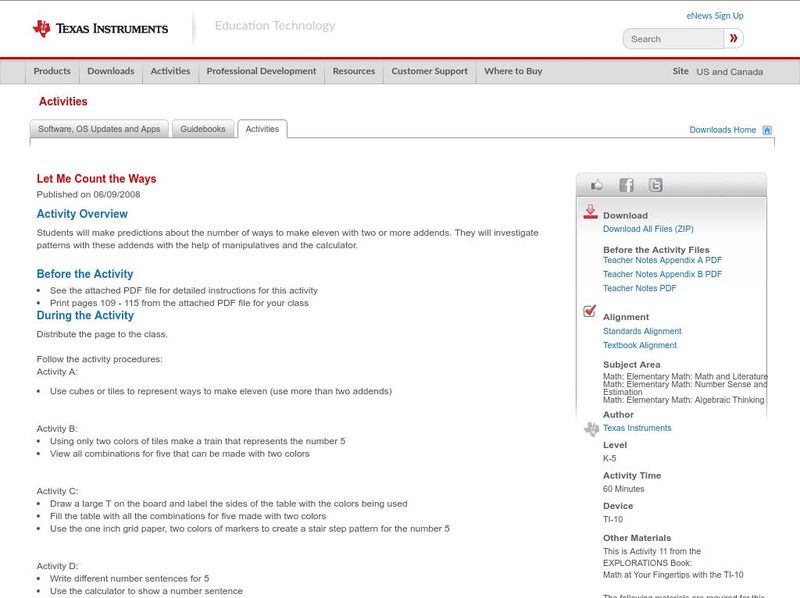
Task: Select the Where to Buy menu item
Action: point(511,71)
